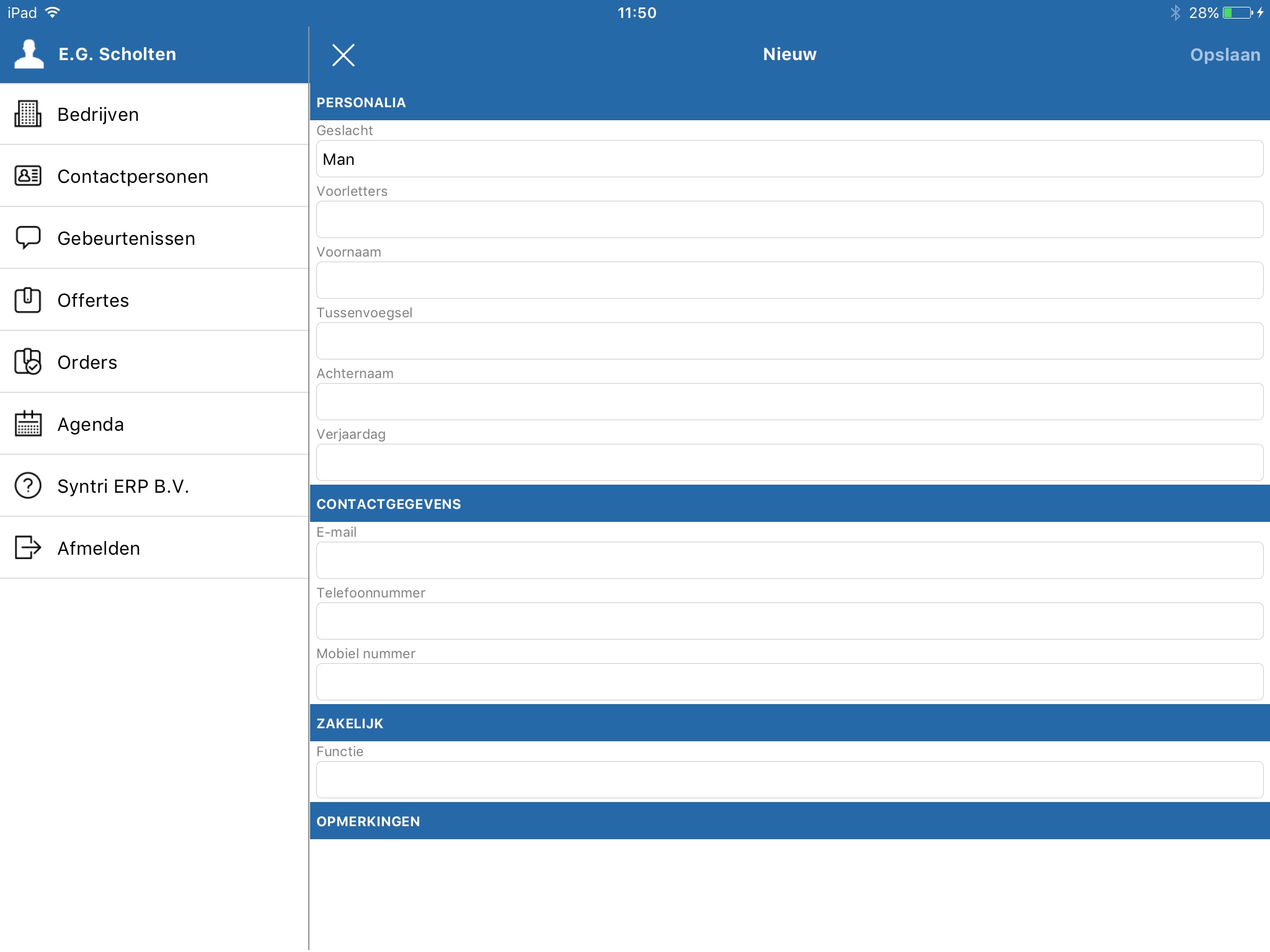Tap the Wi-Fi status icon
The image size is (1270, 952).
click(x=53, y=12)
